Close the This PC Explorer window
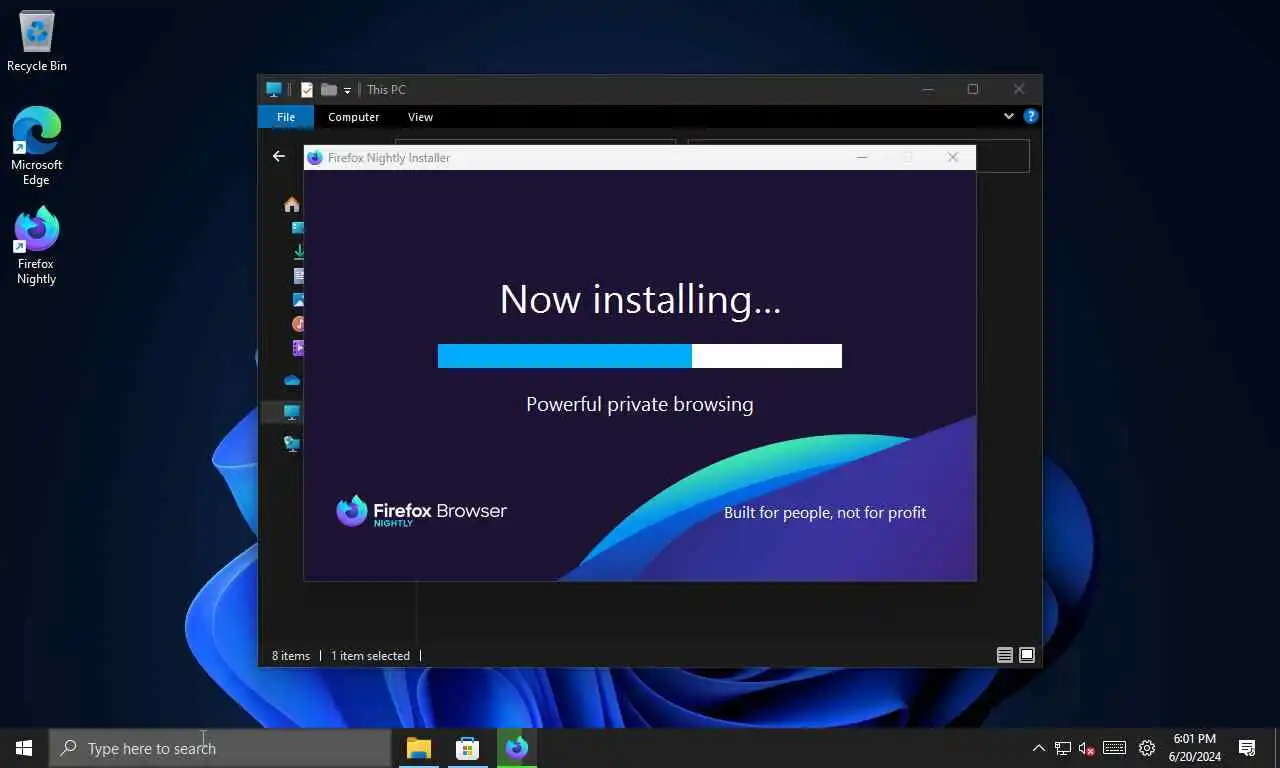This screenshot has width=1280, height=768. click(x=1019, y=89)
